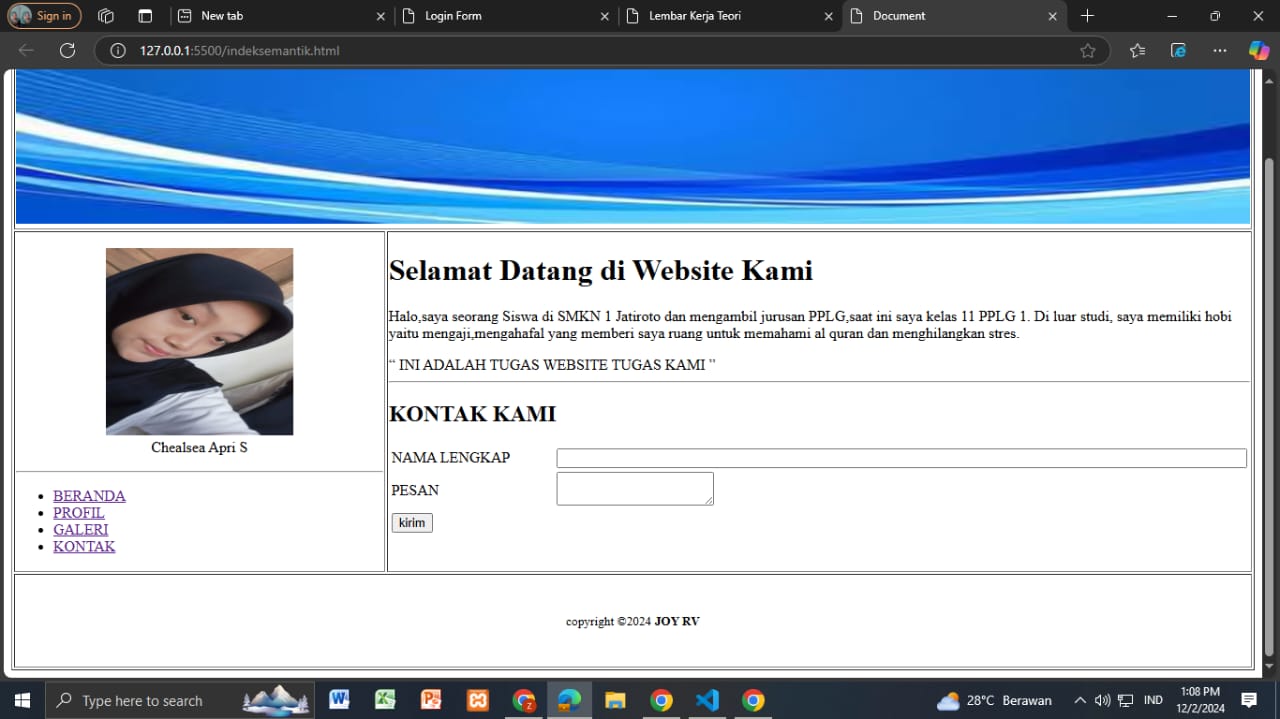Click the Chealsea Apri S profile photo
1280x719 pixels.
[x=199, y=341]
